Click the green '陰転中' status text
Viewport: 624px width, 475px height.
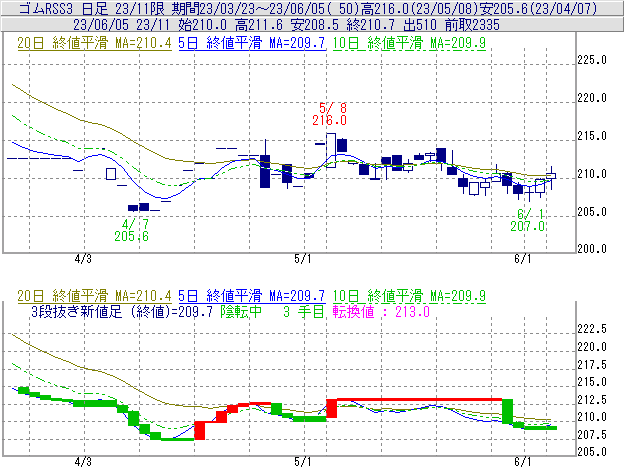click(241, 311)
